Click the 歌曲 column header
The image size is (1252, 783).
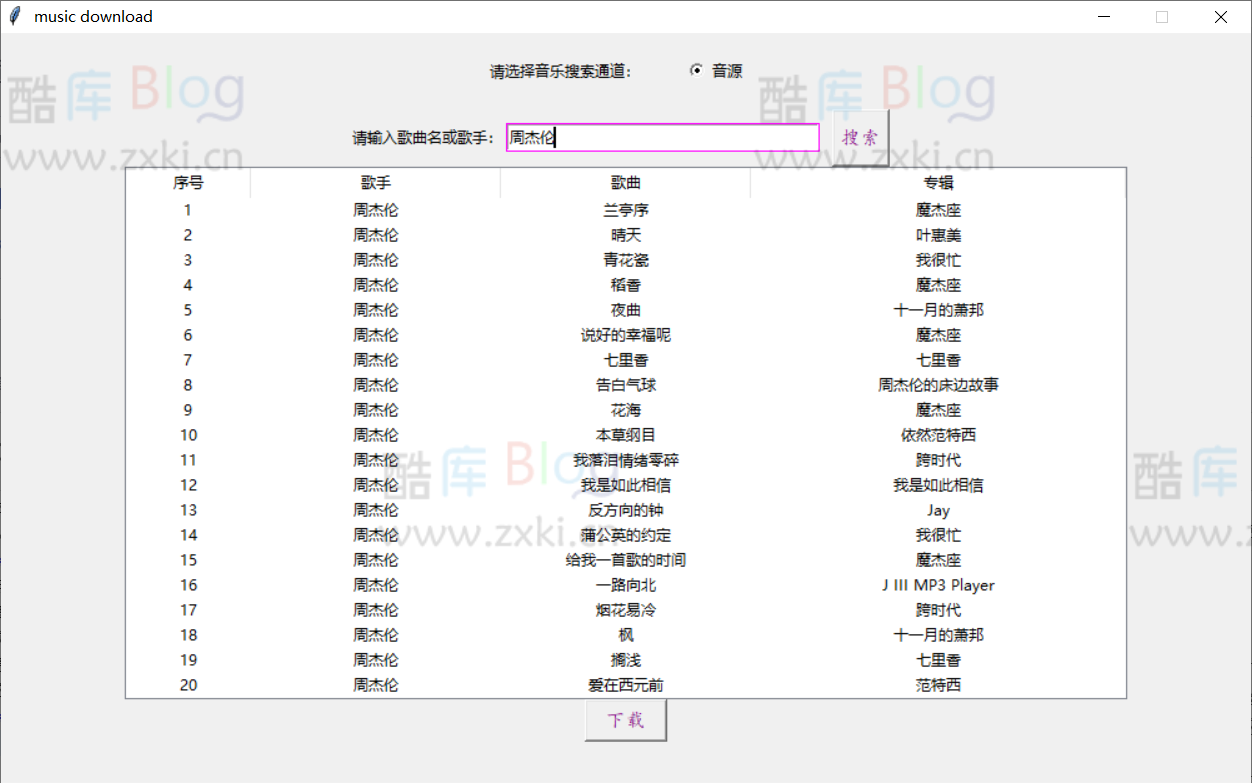point(625,182)
